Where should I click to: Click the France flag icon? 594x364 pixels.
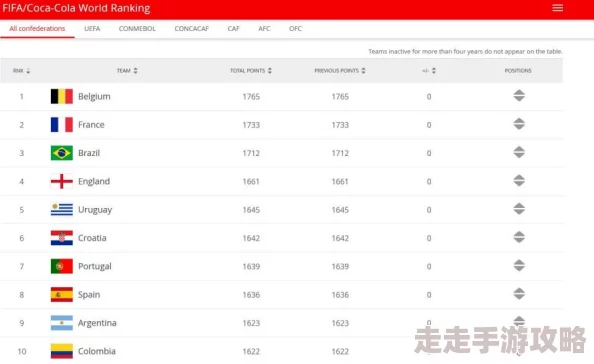coord(62,125)
